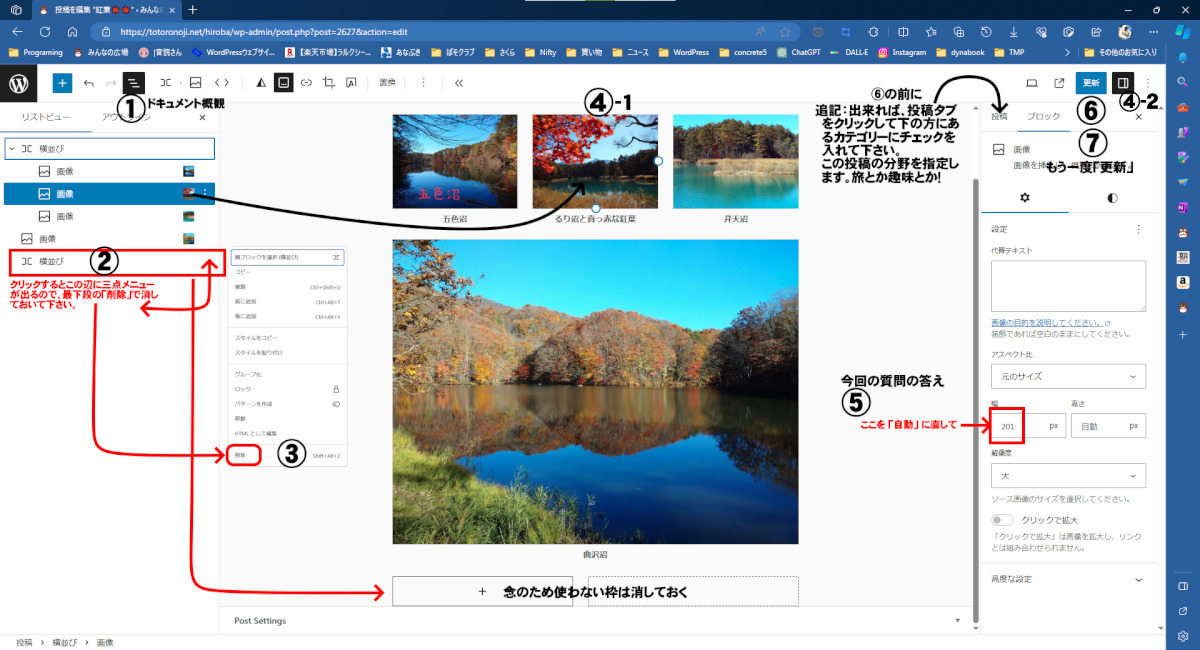
Task: Switch to the 投稿 tab in sidebar
Action: coord(999,117)
